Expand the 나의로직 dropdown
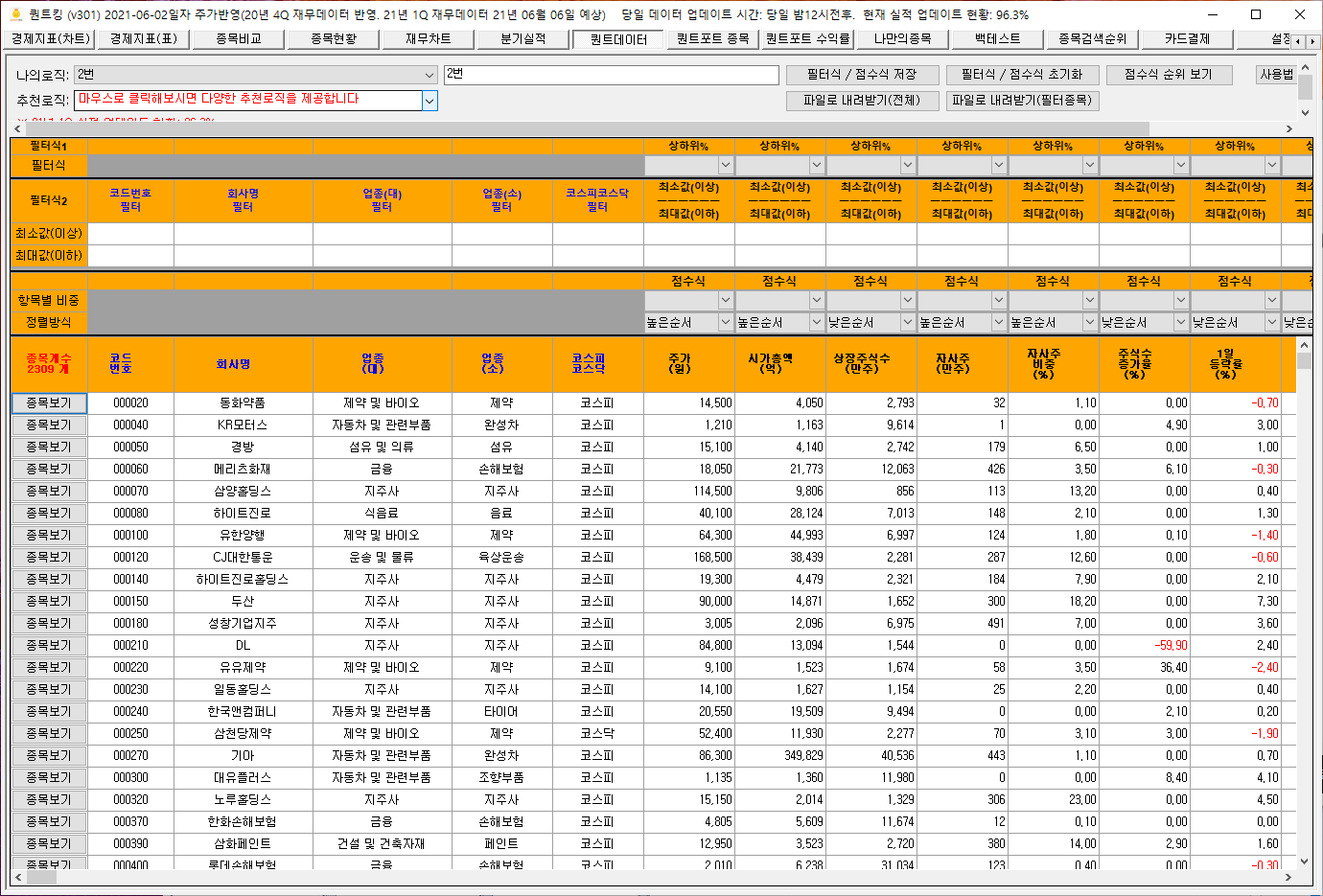 coord(429,75)
